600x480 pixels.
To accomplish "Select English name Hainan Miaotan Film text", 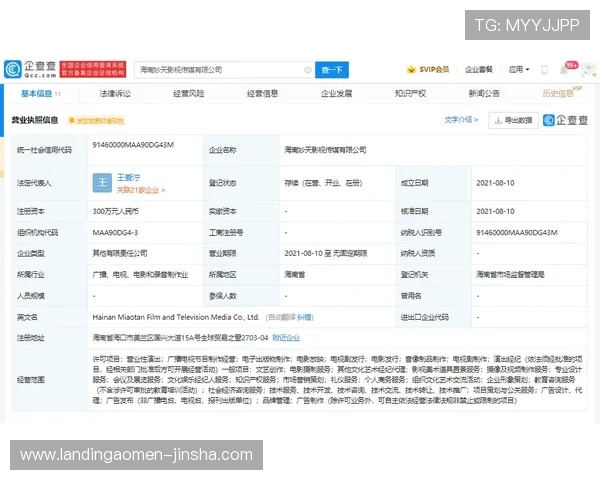I will click(176, 317).
